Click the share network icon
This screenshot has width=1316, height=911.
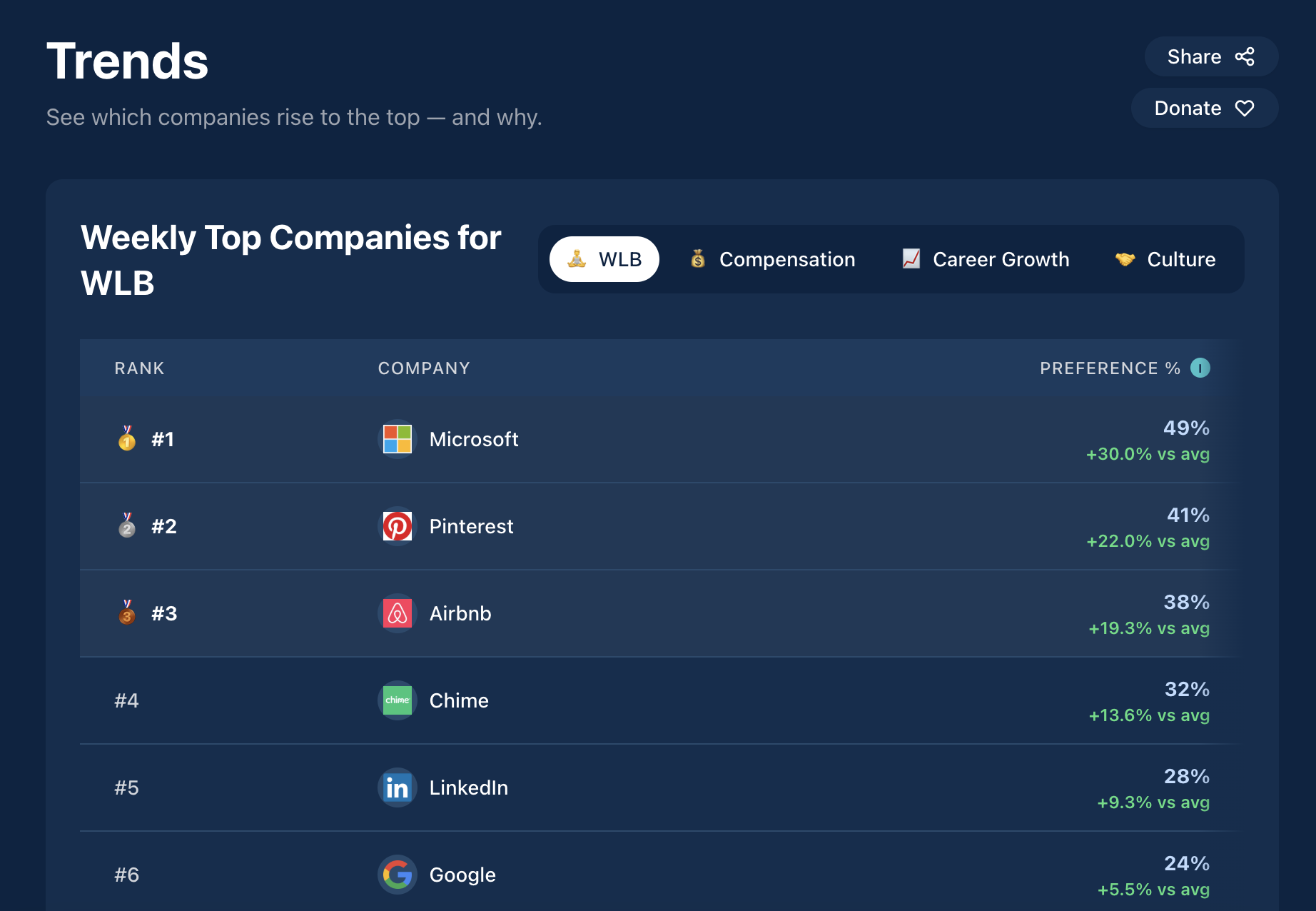coord(1245,56)
